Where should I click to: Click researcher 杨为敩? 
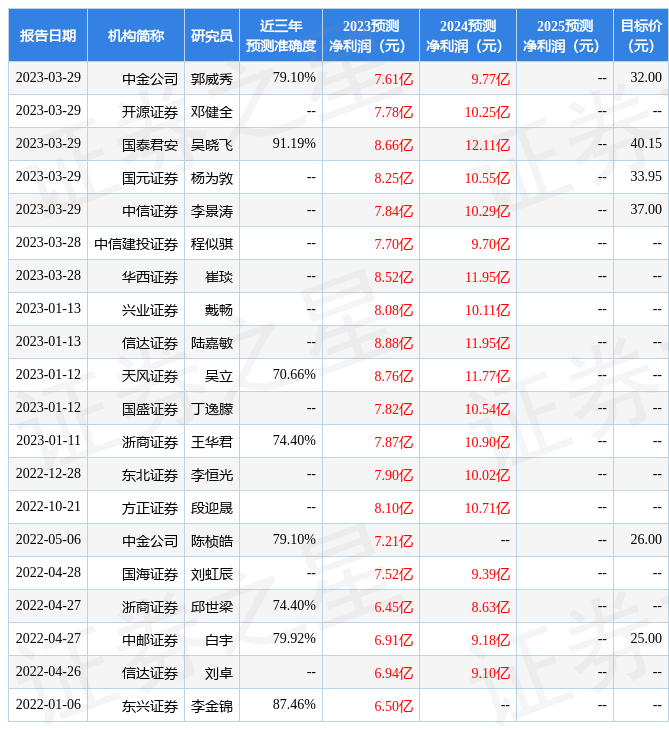click(x=212, y=178)
